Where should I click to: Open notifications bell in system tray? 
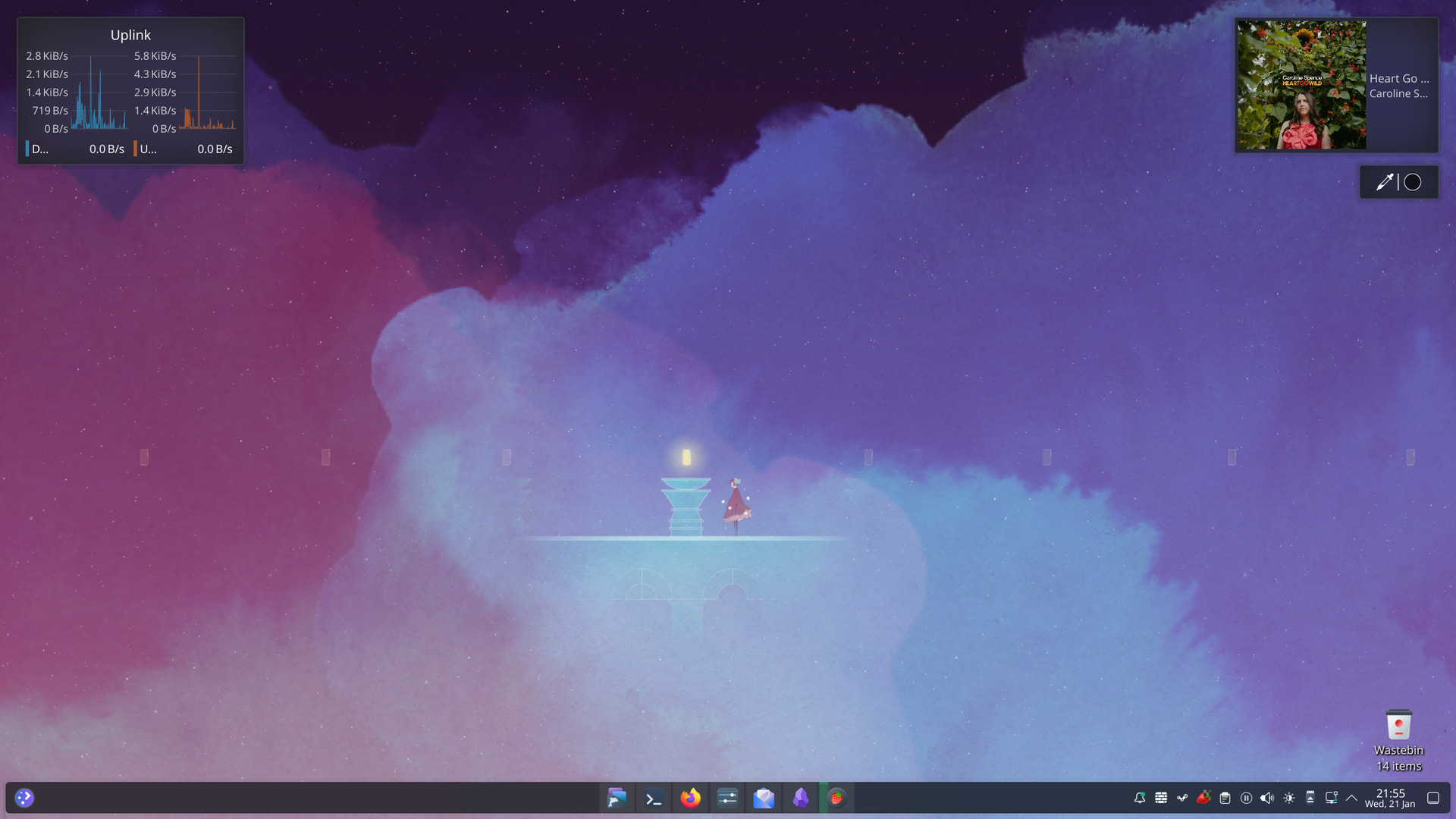tap(1140, 798)
